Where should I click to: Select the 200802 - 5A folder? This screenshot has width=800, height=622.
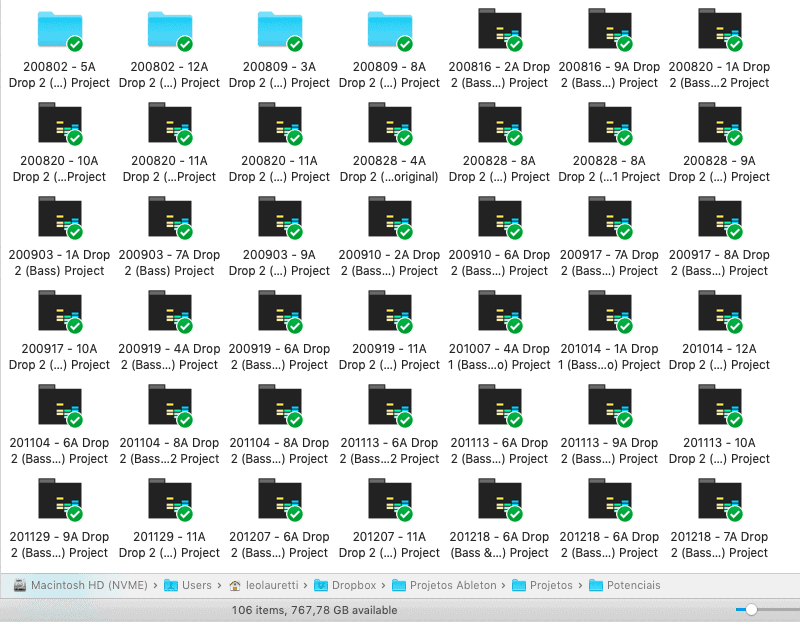[x=59, y=29]
